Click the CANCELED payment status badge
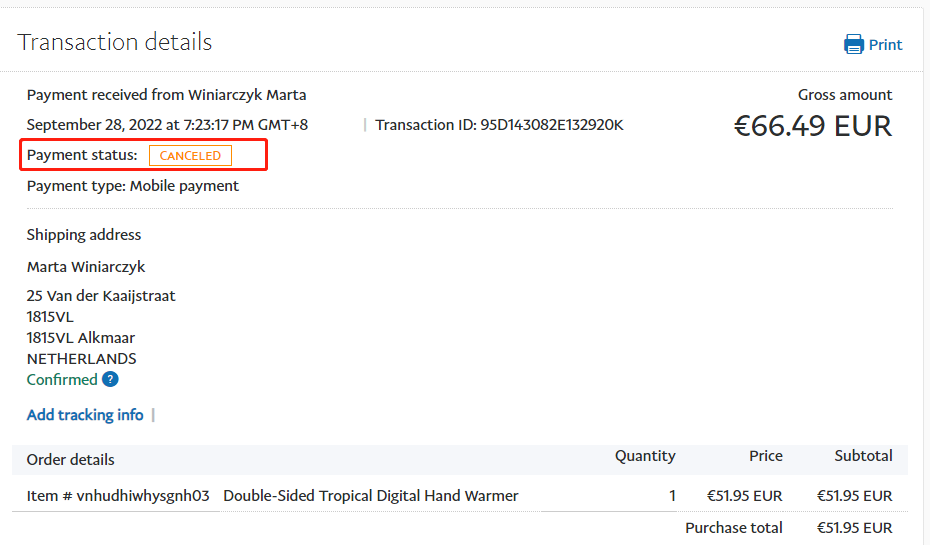Viewport: 930px width, 545px height. click(x=190, y=156)
